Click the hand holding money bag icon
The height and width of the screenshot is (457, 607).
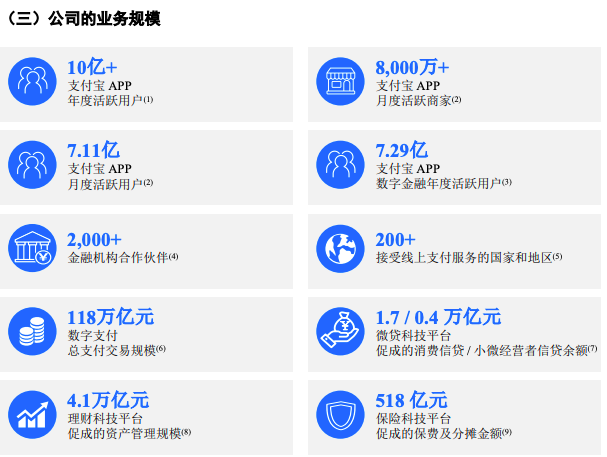(x=340, y=332)
